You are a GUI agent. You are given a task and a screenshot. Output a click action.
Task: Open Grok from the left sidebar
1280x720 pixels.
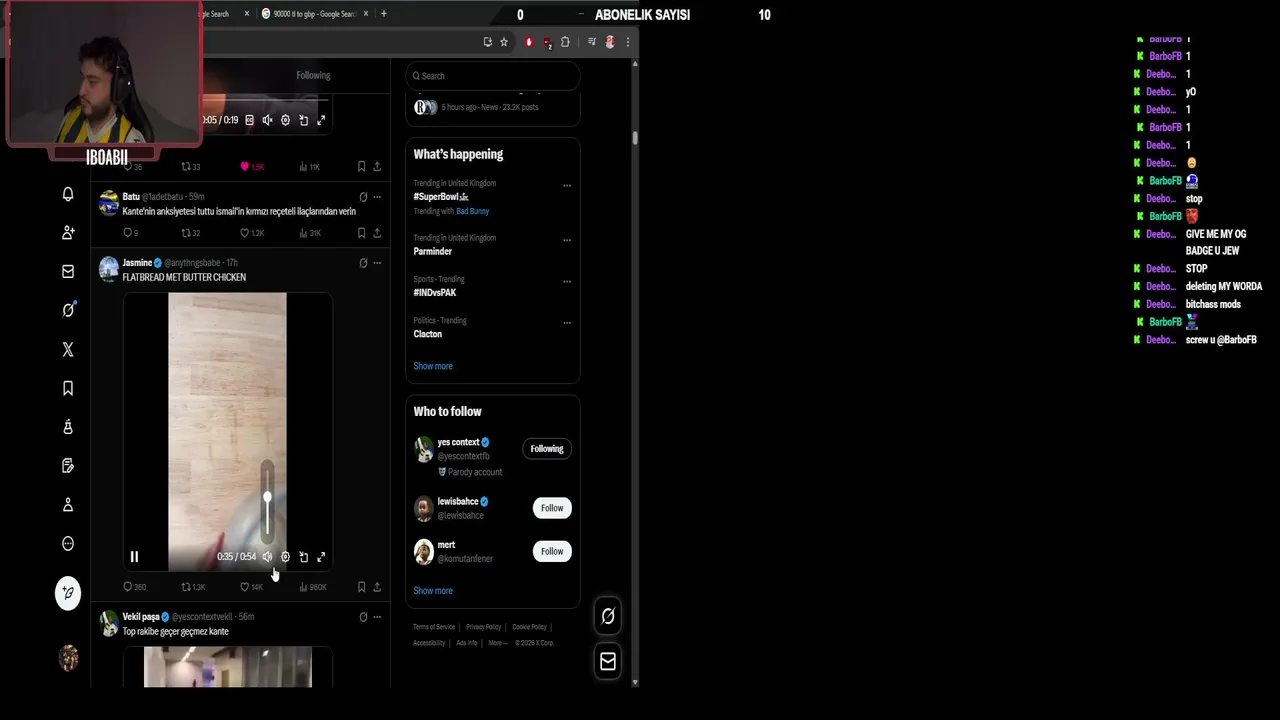68,310
